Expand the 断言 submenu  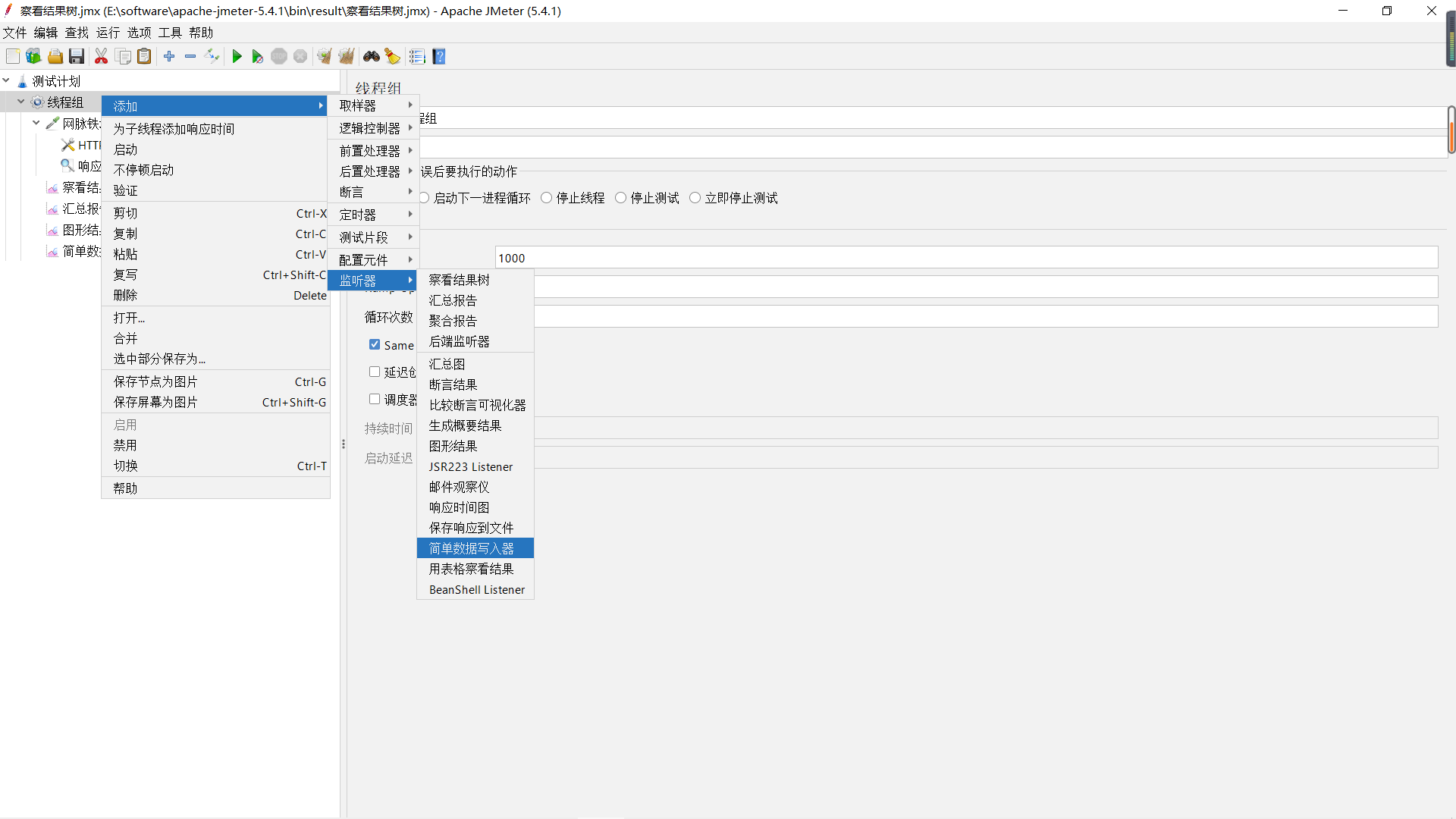tap(374, 192)
